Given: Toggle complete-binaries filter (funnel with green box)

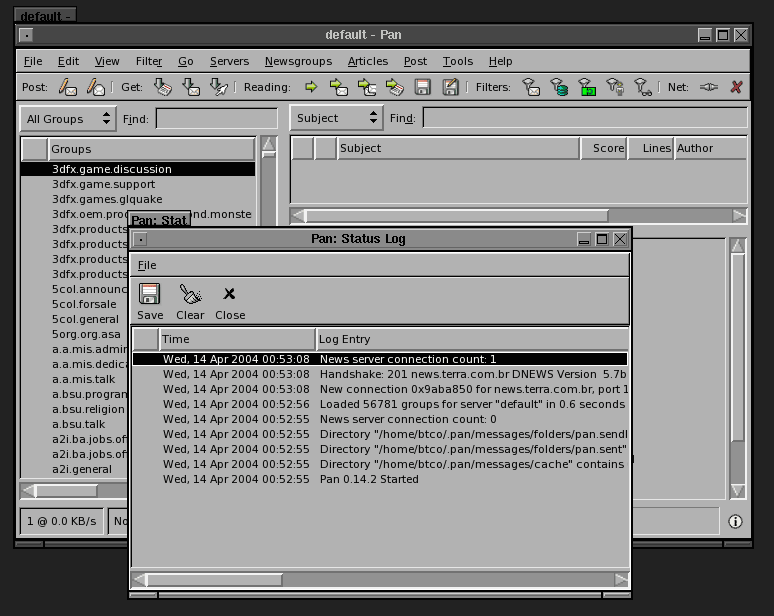Looking at the screenshot, I should [x=587, y=87].
